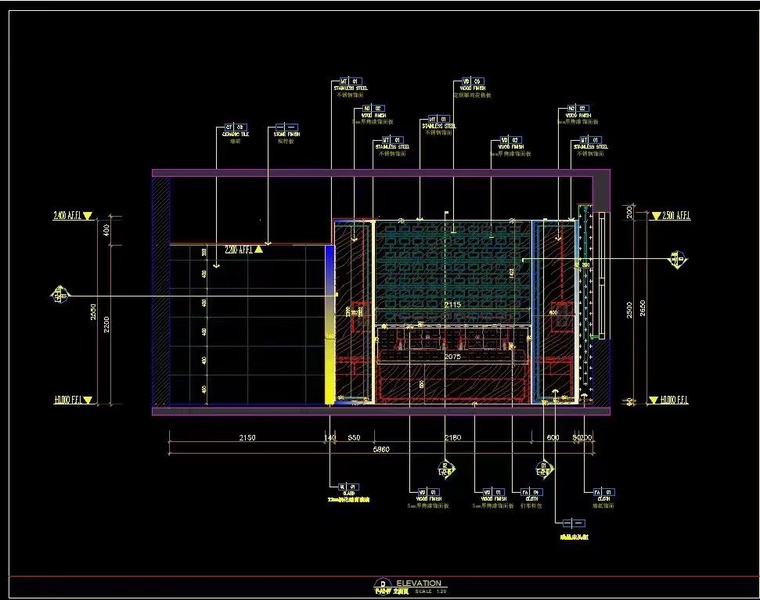Pick the ±0.000 F.F.L marker under 2.400 level
Screen dimensions: 760x600
point(73,400)
